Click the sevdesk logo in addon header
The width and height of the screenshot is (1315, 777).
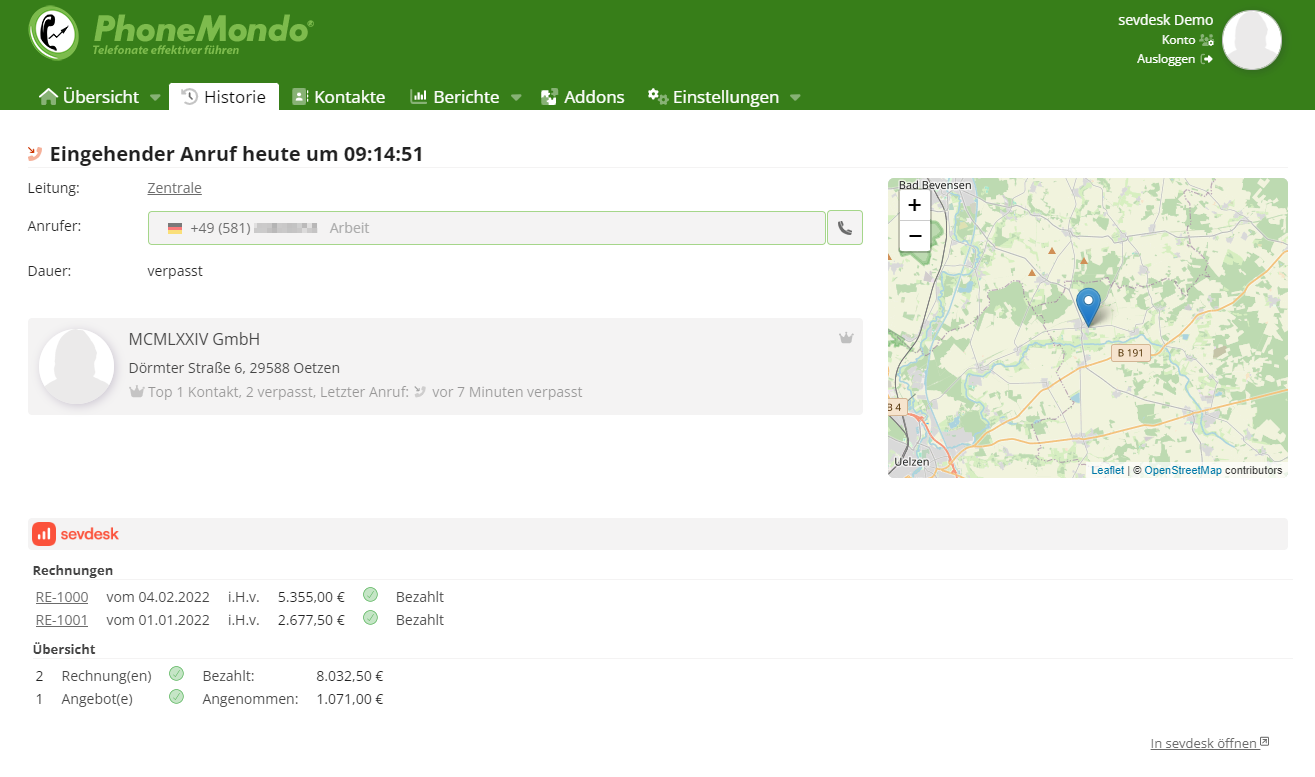pyautogui.click(x=76, y=534)
